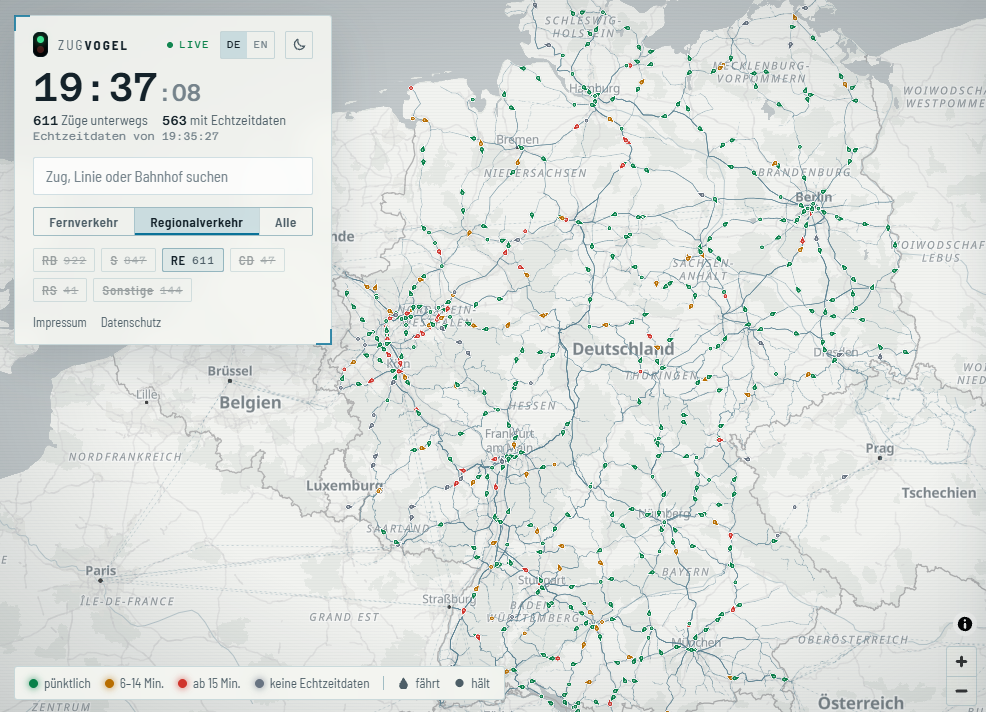This screenshot has width=986, height=712.
Task: Focus the train, line or station search field
Action: (173, 176)
